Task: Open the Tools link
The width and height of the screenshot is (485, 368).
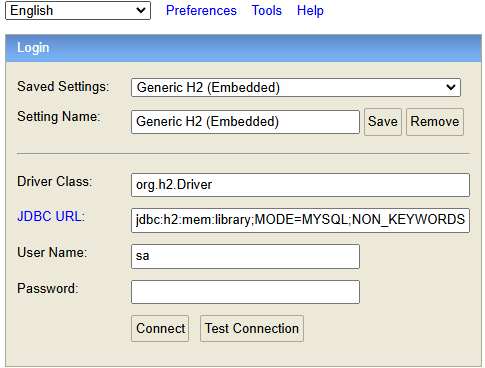Action: click(266, 11)
